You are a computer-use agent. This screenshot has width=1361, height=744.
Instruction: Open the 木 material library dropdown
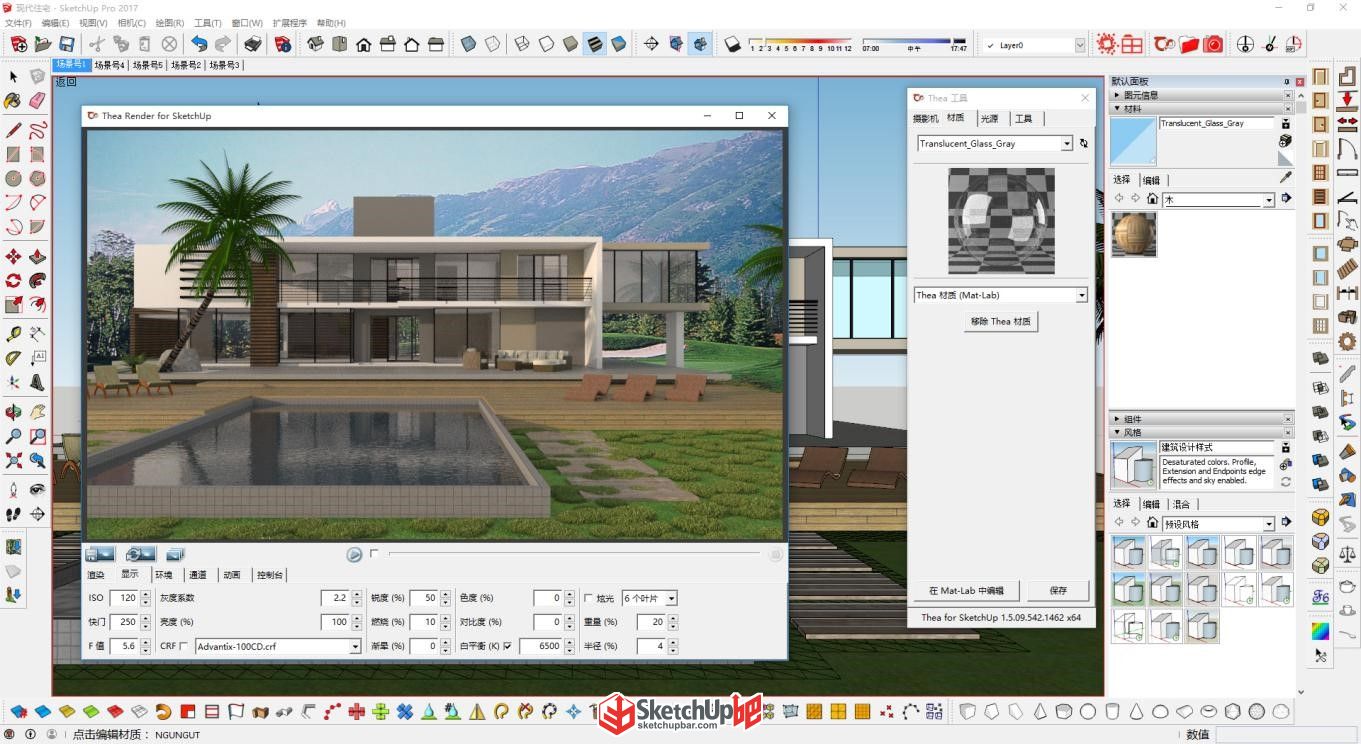click(1269, 200)
